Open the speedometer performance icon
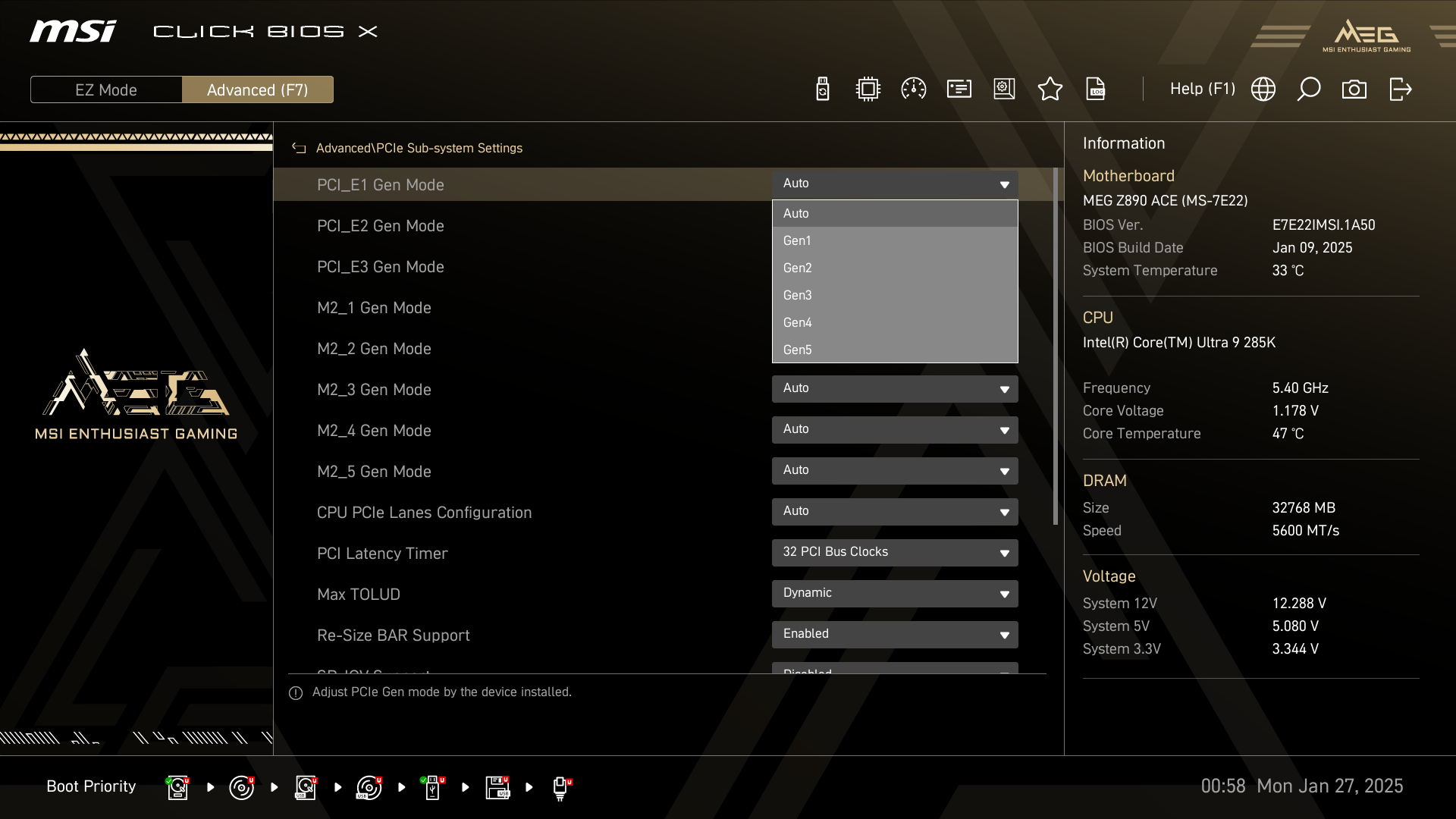This screenshot has width=1456, height=819. (913, 89)
